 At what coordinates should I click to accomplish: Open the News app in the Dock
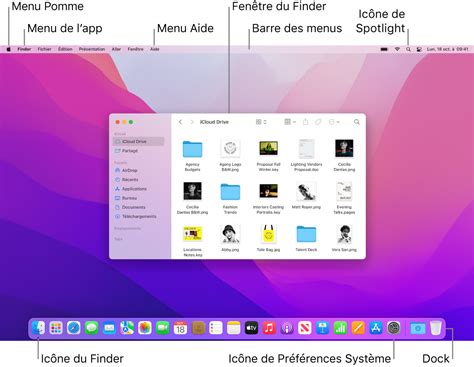[x=305, y=328]
